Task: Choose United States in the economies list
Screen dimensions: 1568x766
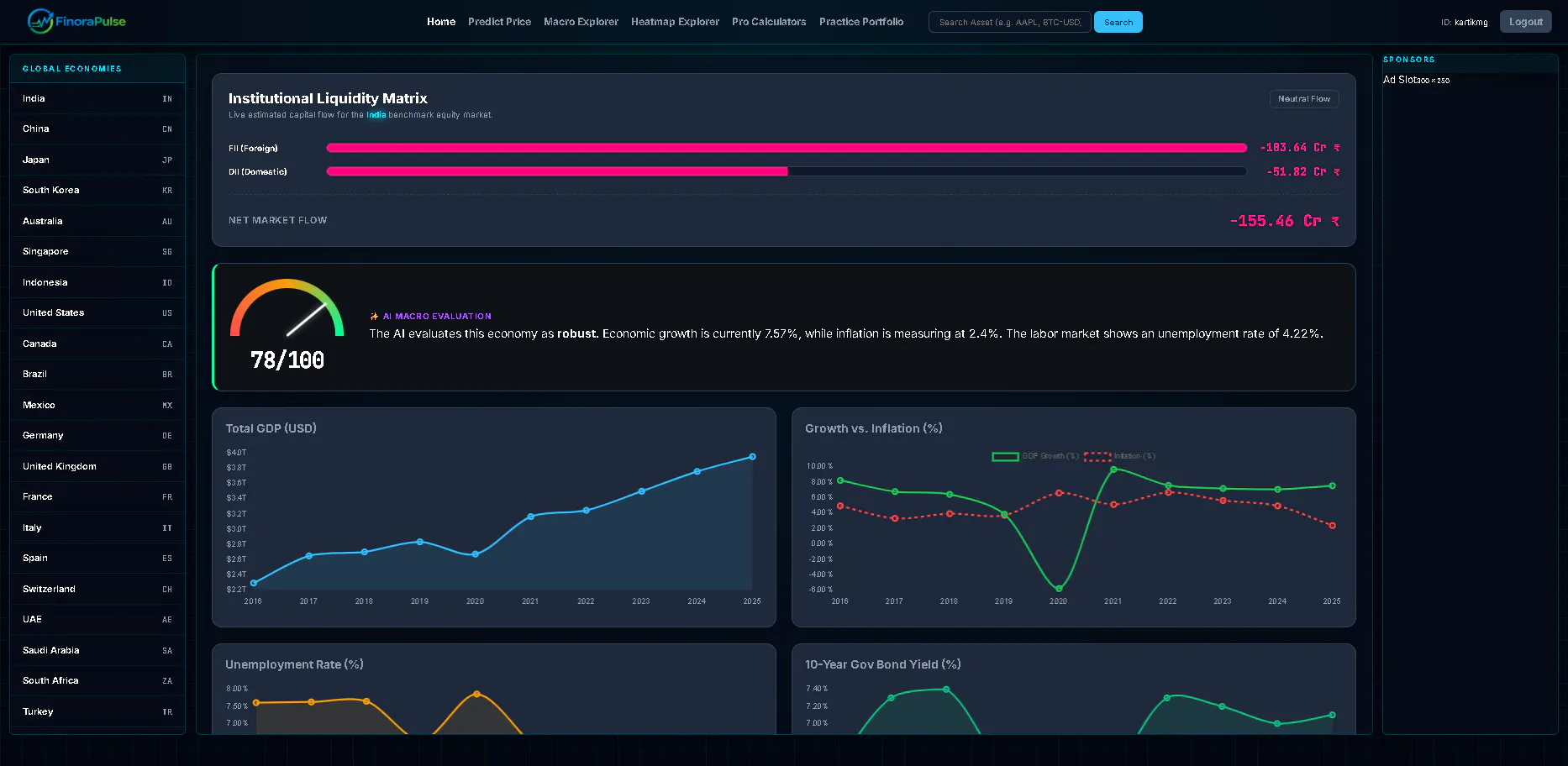Action: [x=97, y=312]
